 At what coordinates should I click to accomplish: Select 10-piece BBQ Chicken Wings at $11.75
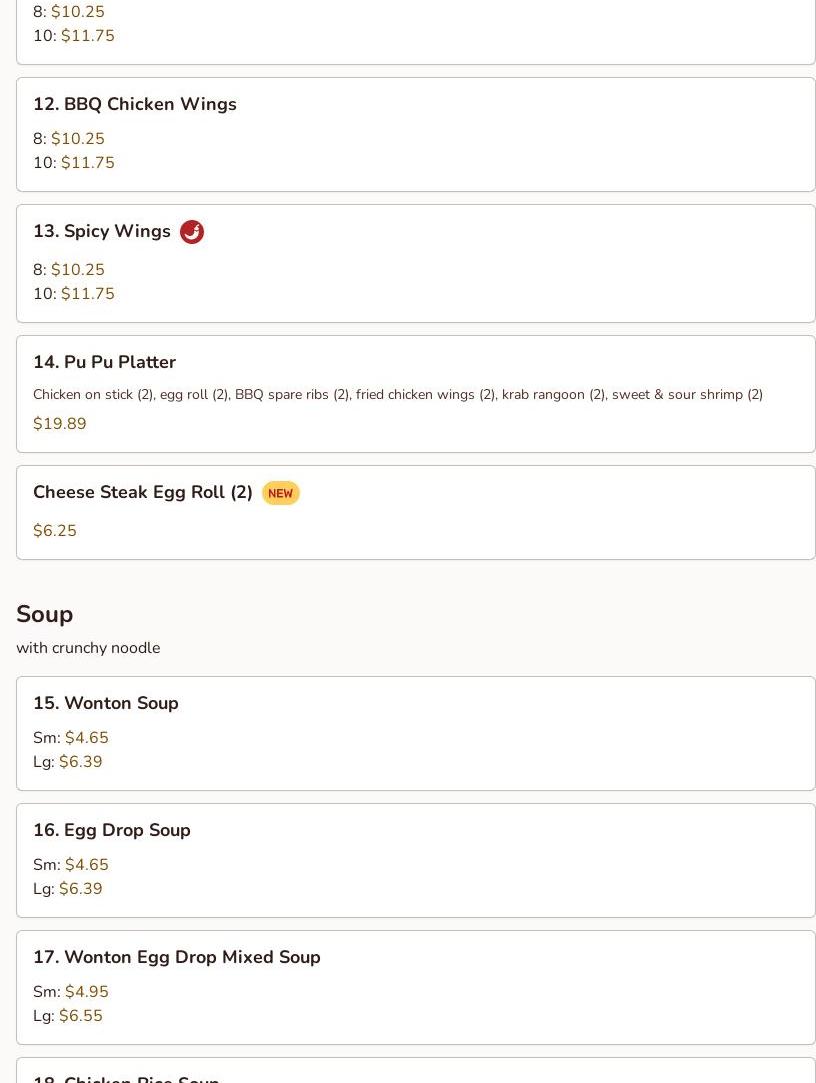click(x=87, y=163)
